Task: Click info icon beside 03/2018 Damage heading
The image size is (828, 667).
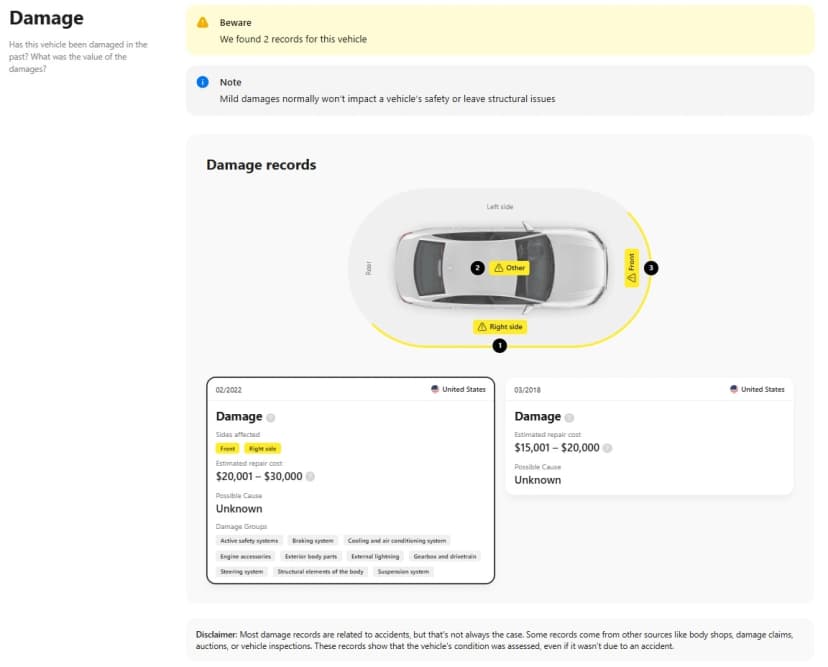Action: [570, 417]
